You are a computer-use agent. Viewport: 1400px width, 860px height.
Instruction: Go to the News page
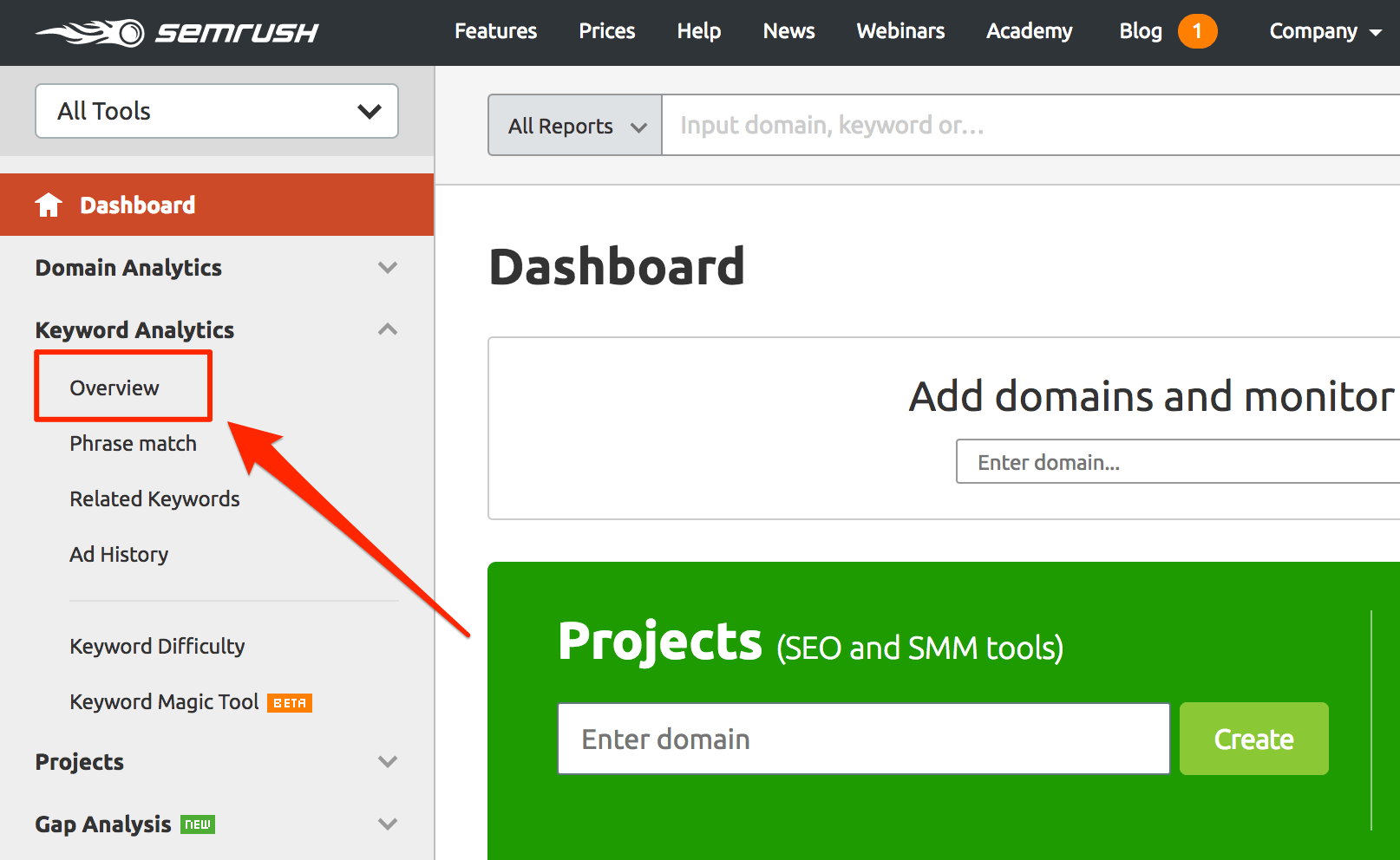click(789, 31)
